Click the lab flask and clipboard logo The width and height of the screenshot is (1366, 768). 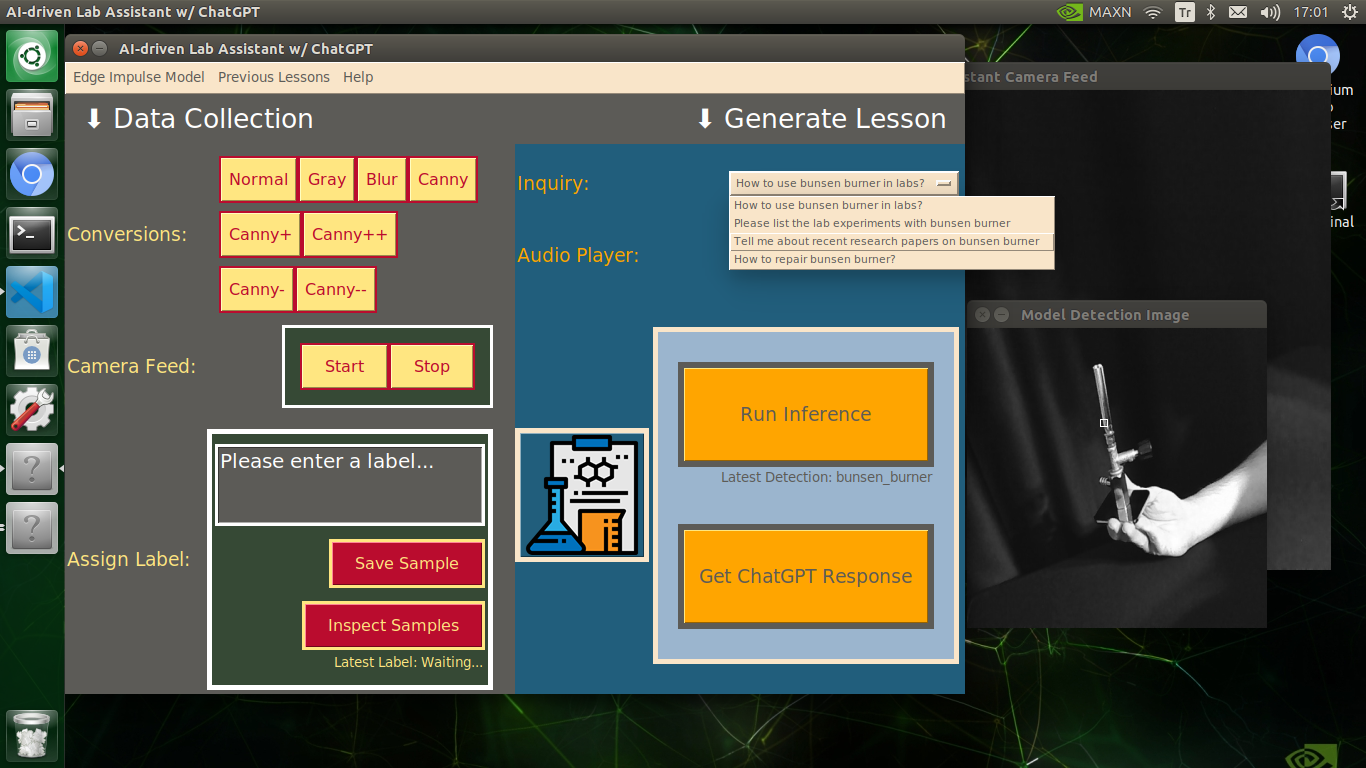[x=582, y=495]
